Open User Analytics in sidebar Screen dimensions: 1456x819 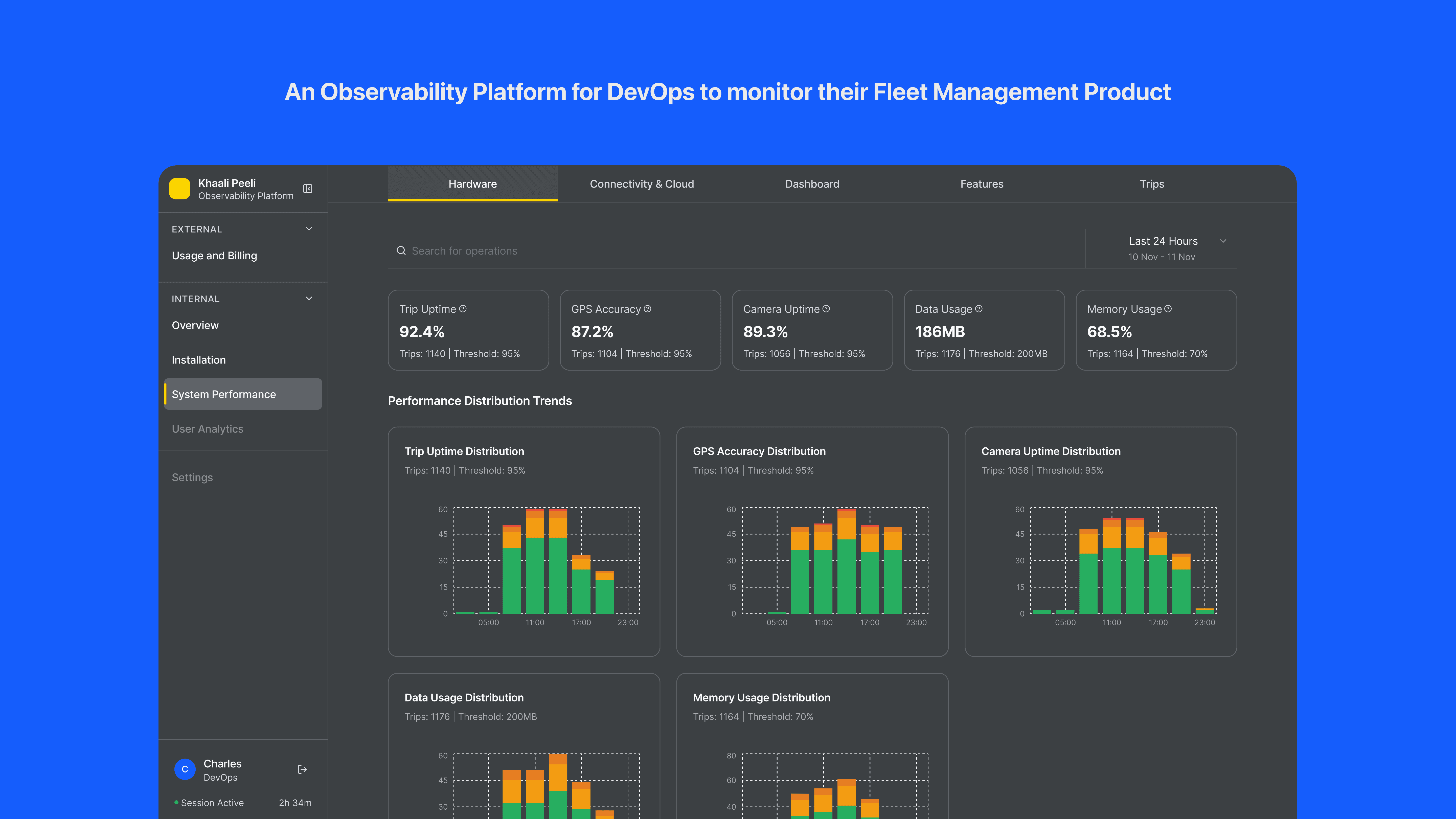pos(208,429)
